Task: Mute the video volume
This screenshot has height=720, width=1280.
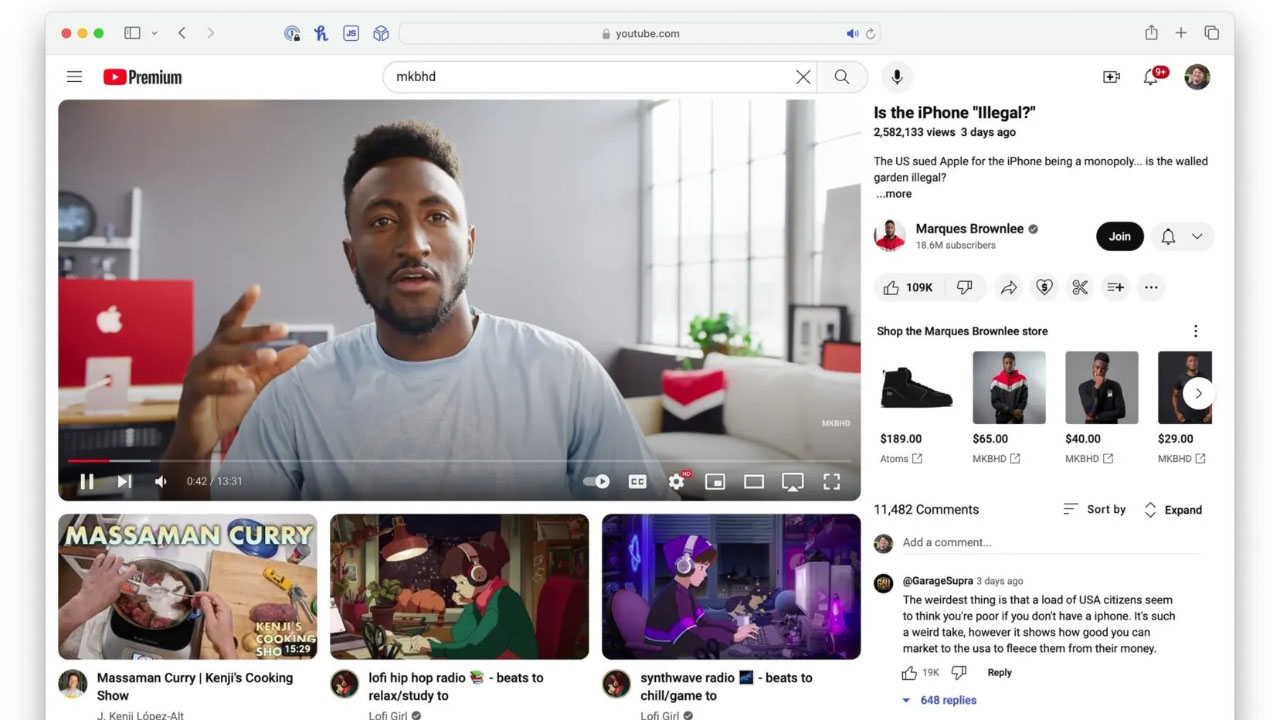Action: pyautogui.click(x=160, y=481)
